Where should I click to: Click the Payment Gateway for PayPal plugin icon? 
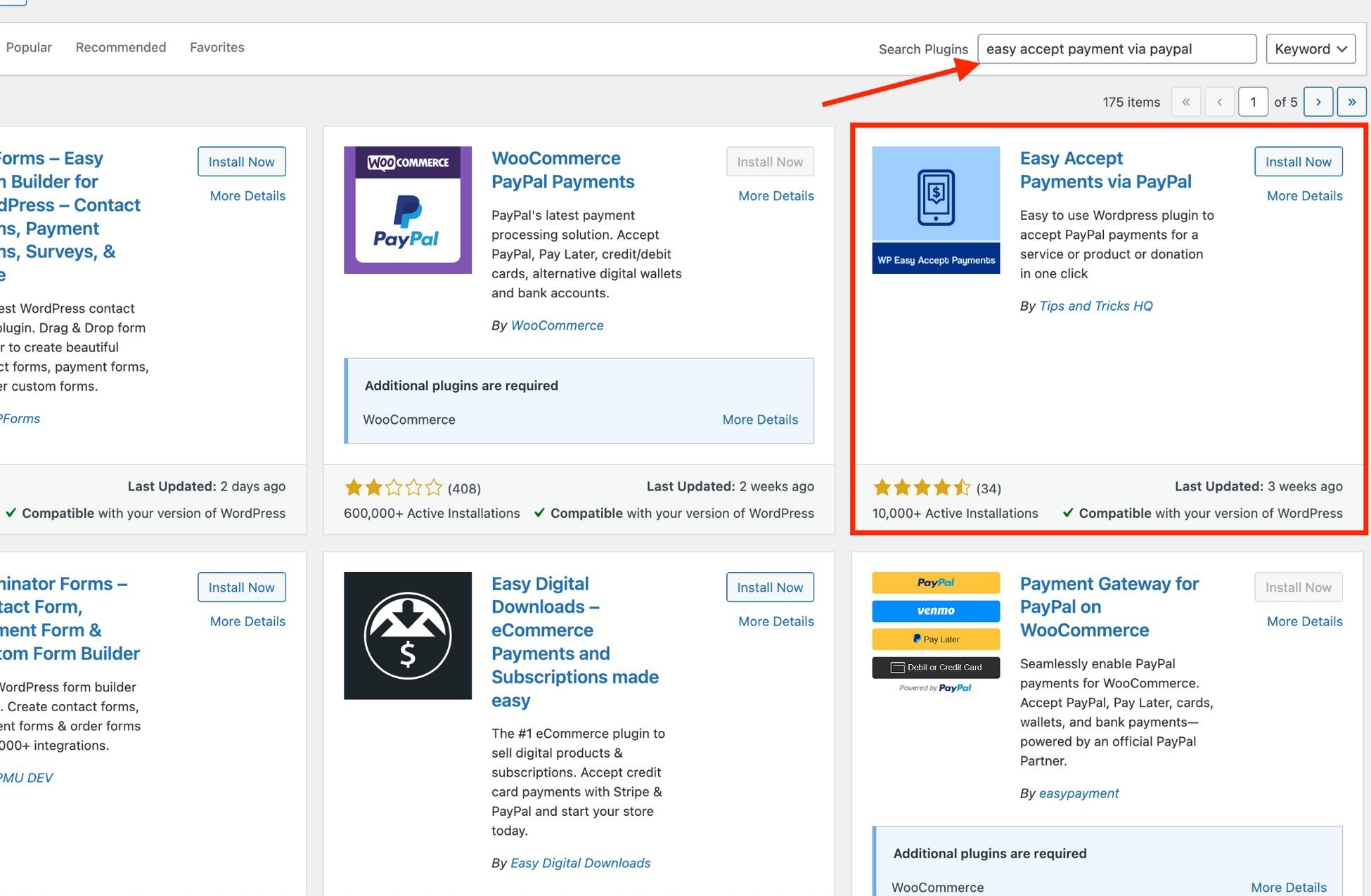[x=936, y=634]
